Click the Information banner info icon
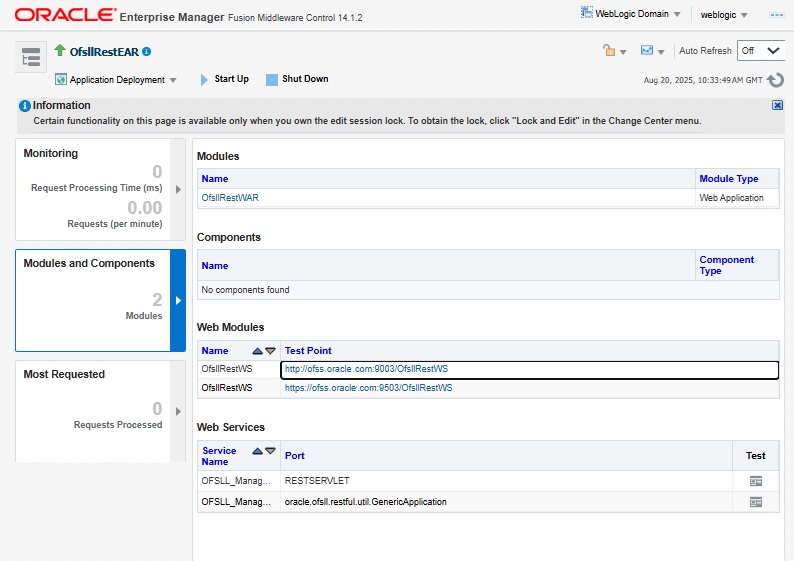The image size is (794, 561). (24, 106)
